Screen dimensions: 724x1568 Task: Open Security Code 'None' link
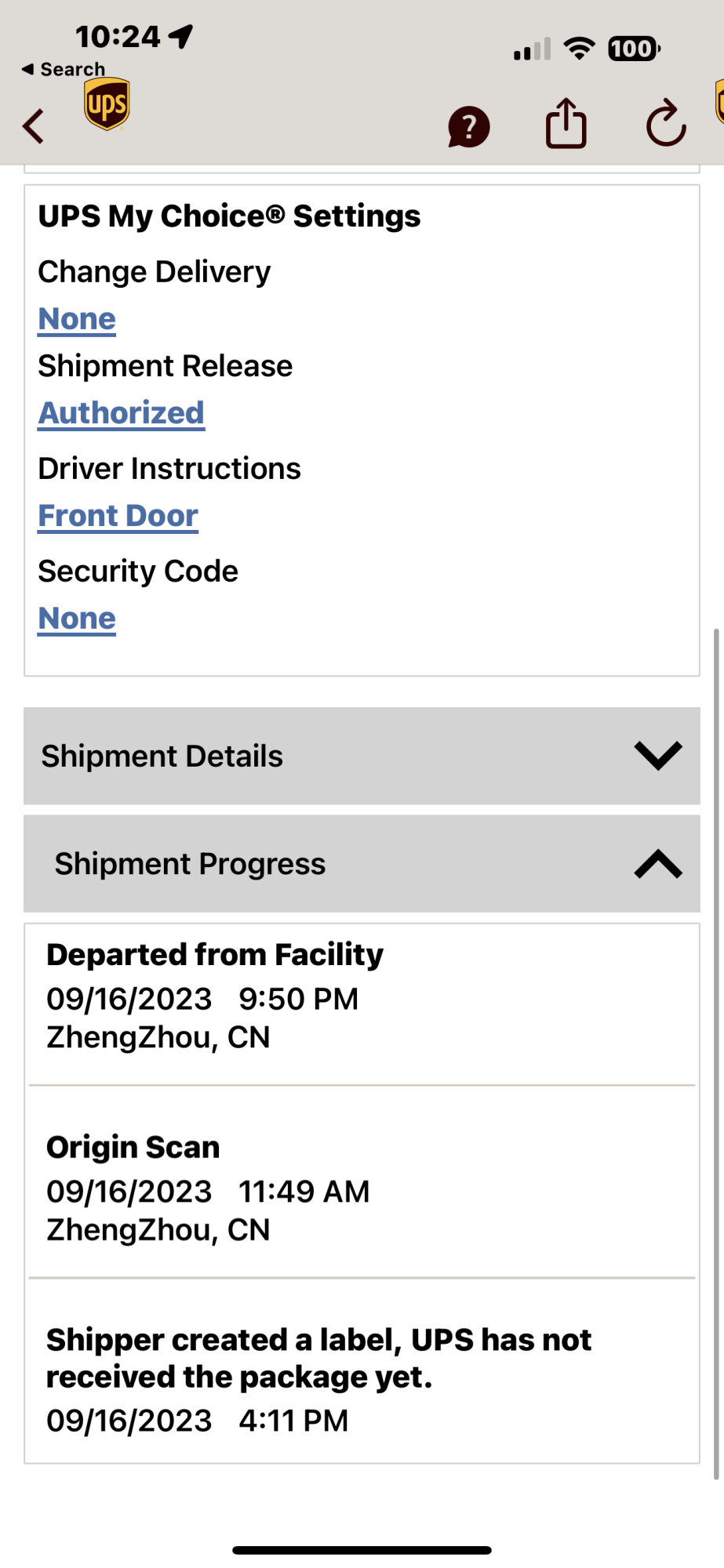pos(77,619)
